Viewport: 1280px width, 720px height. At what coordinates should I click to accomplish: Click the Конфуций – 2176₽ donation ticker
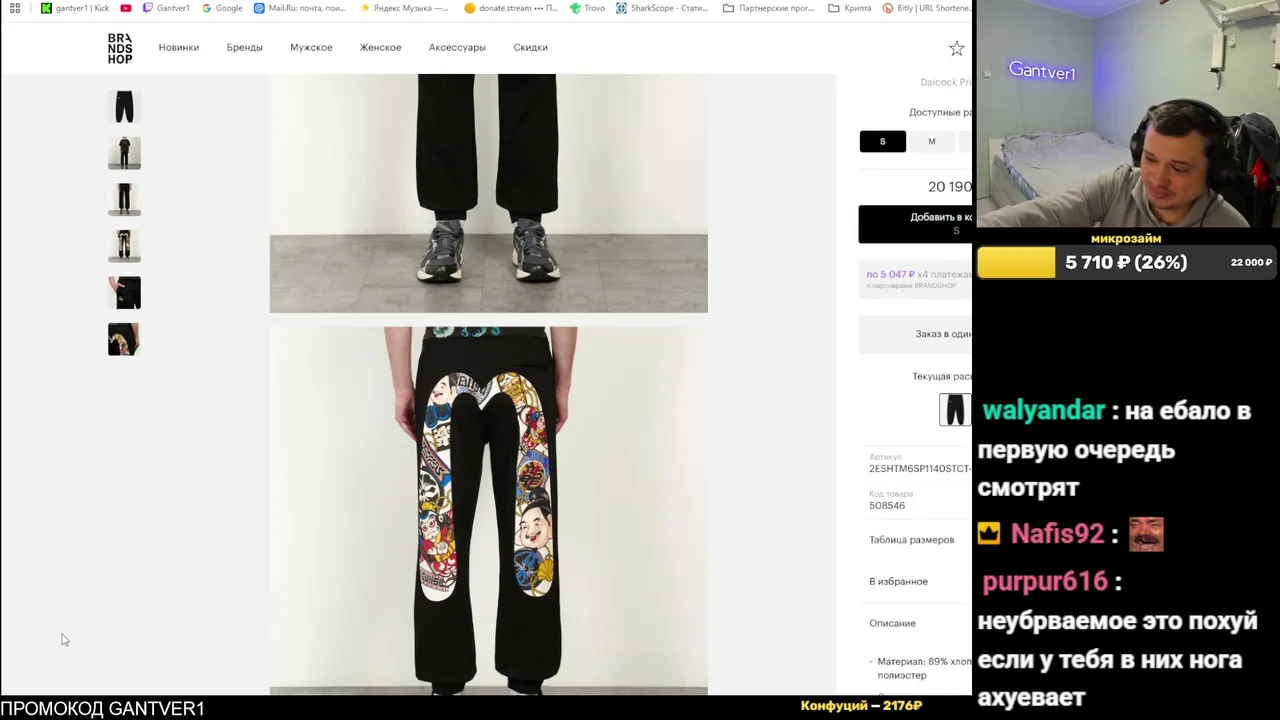861,706
